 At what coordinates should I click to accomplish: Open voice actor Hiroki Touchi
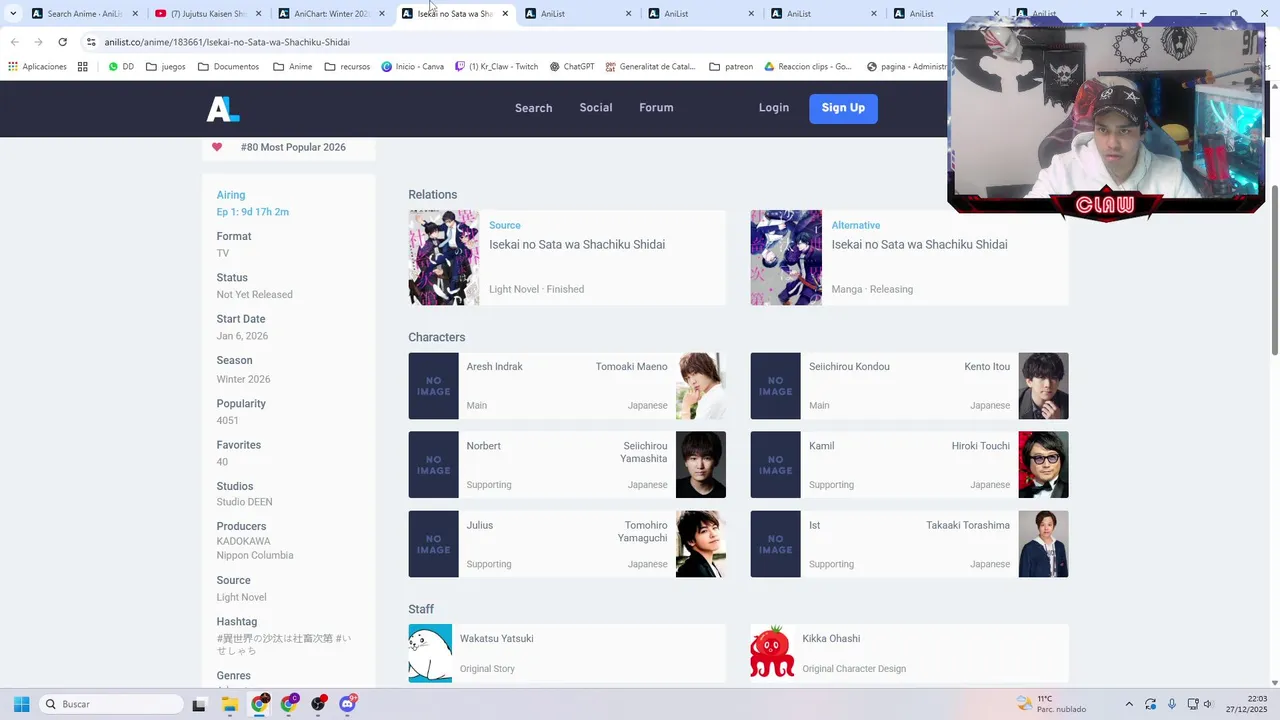click(980, 446)
